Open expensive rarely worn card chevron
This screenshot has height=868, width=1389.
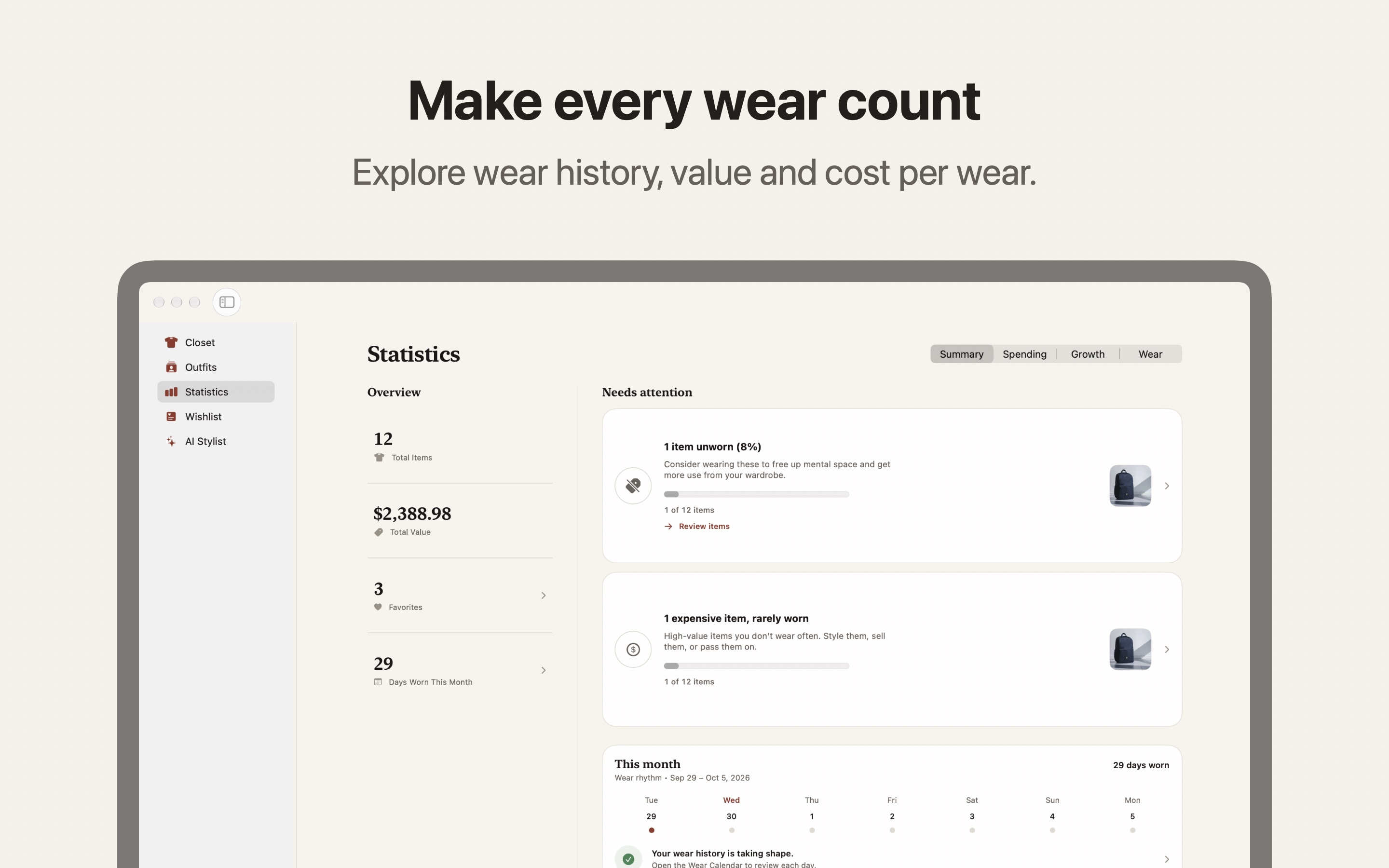(x=1167, y=649)
